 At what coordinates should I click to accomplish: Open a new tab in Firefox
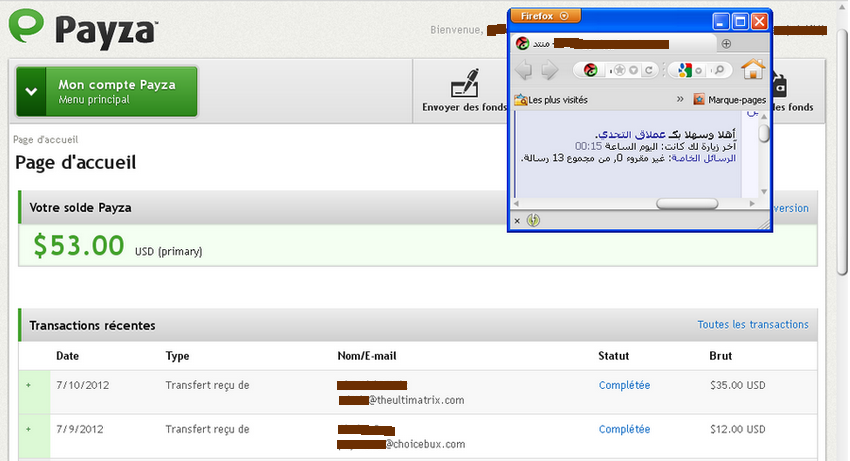click(x=726, y=43)
